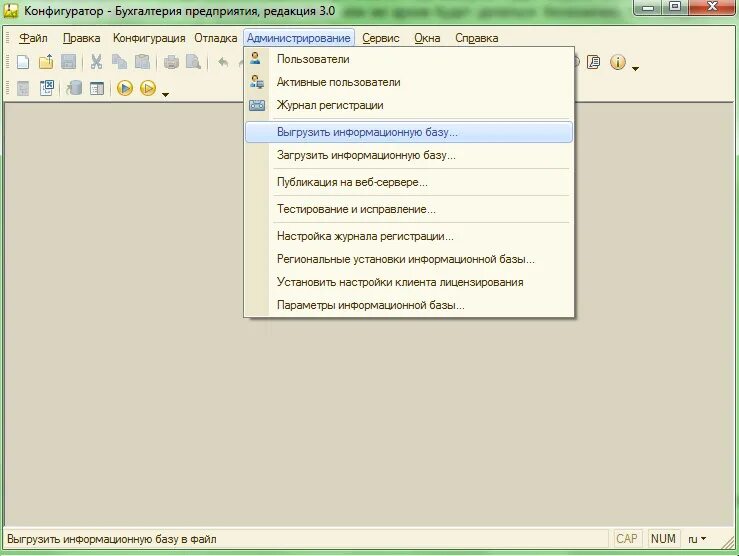The image size is (739, 556).
Task: Click the Print toolbar icon
Action: click(171, 62)
